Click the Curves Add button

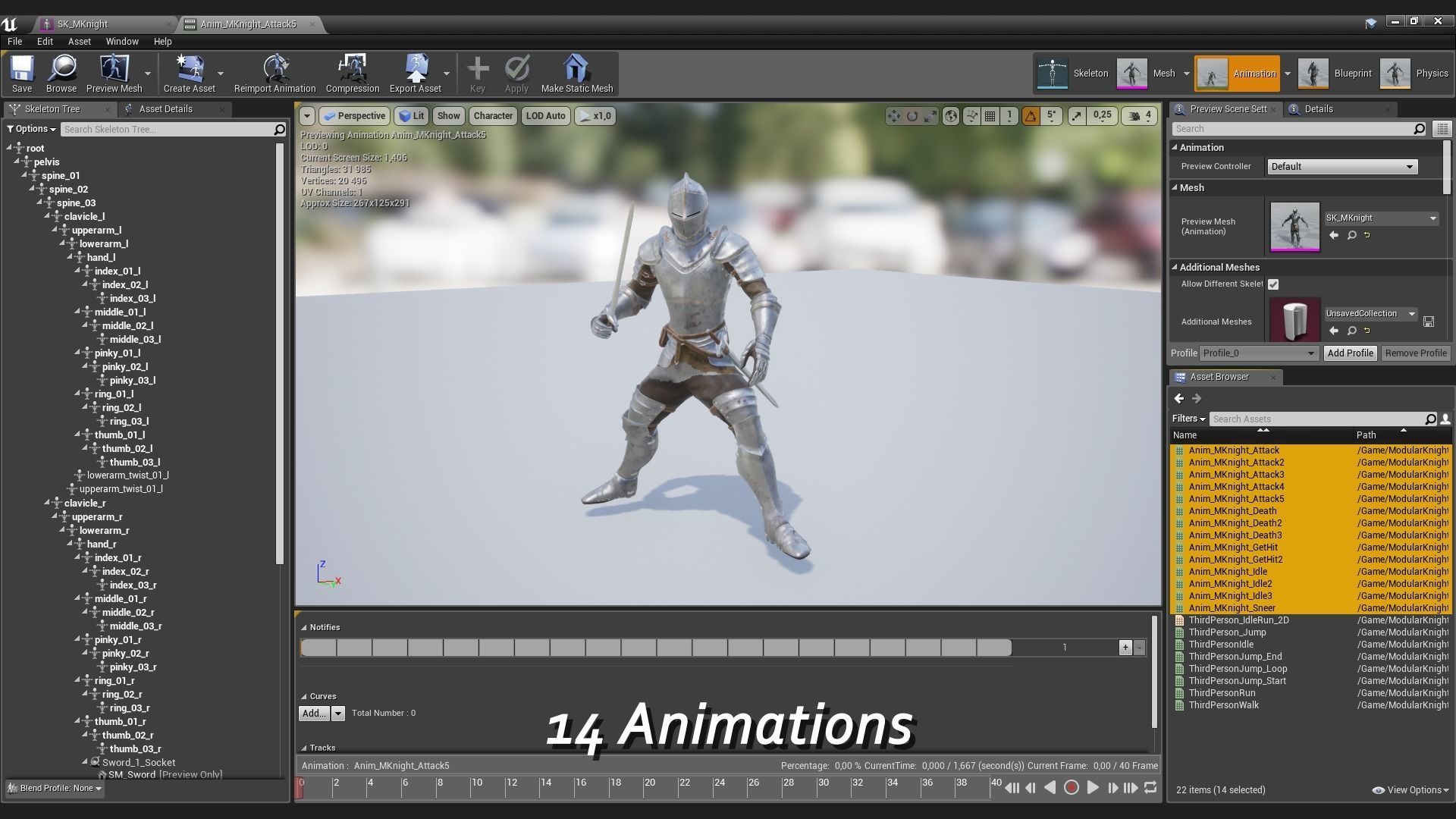[x=314, y=714]
